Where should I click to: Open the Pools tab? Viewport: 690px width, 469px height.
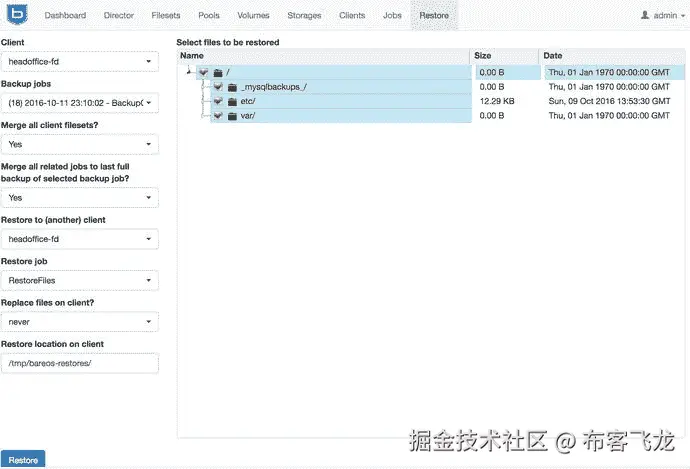tap(209, 15)
